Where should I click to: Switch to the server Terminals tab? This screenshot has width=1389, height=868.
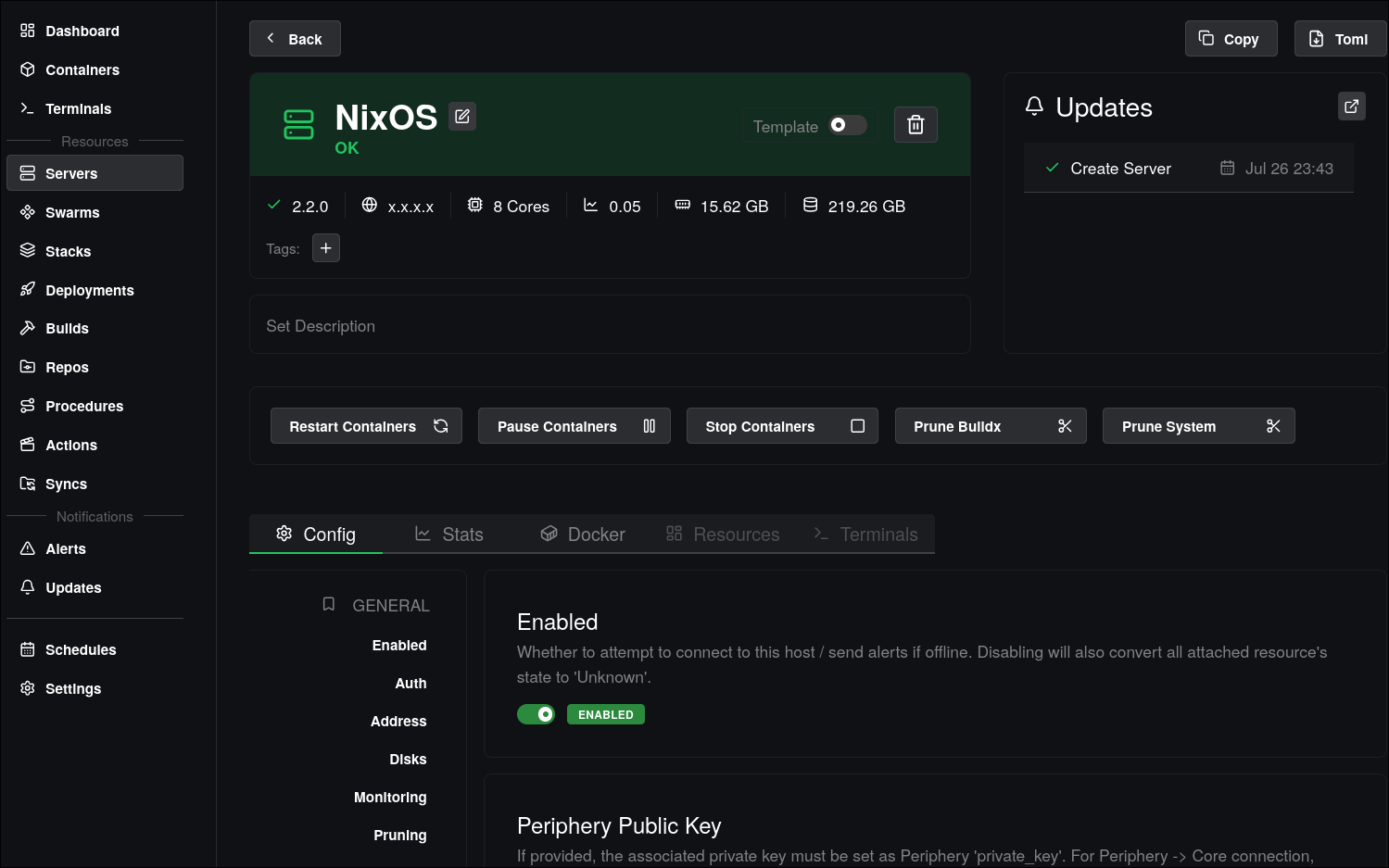865,534
